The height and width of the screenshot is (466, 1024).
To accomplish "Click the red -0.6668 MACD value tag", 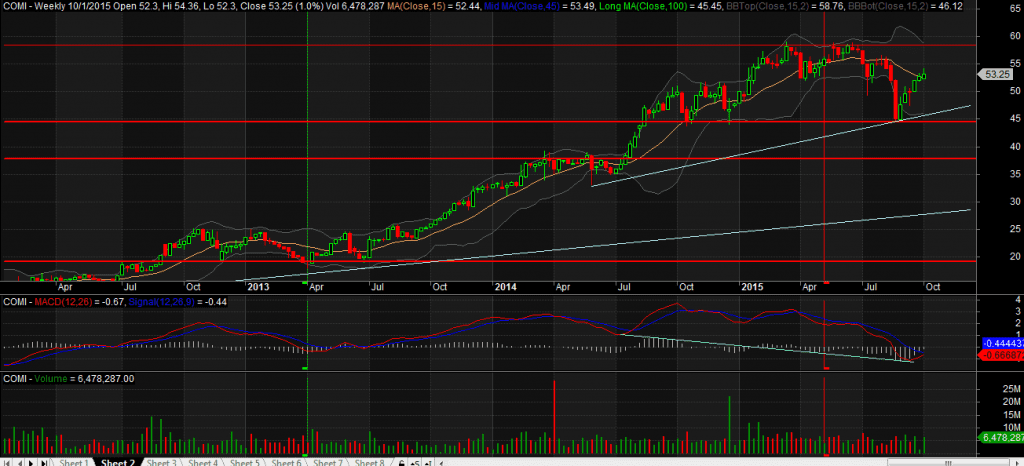I will click(x=1002, y=354).
